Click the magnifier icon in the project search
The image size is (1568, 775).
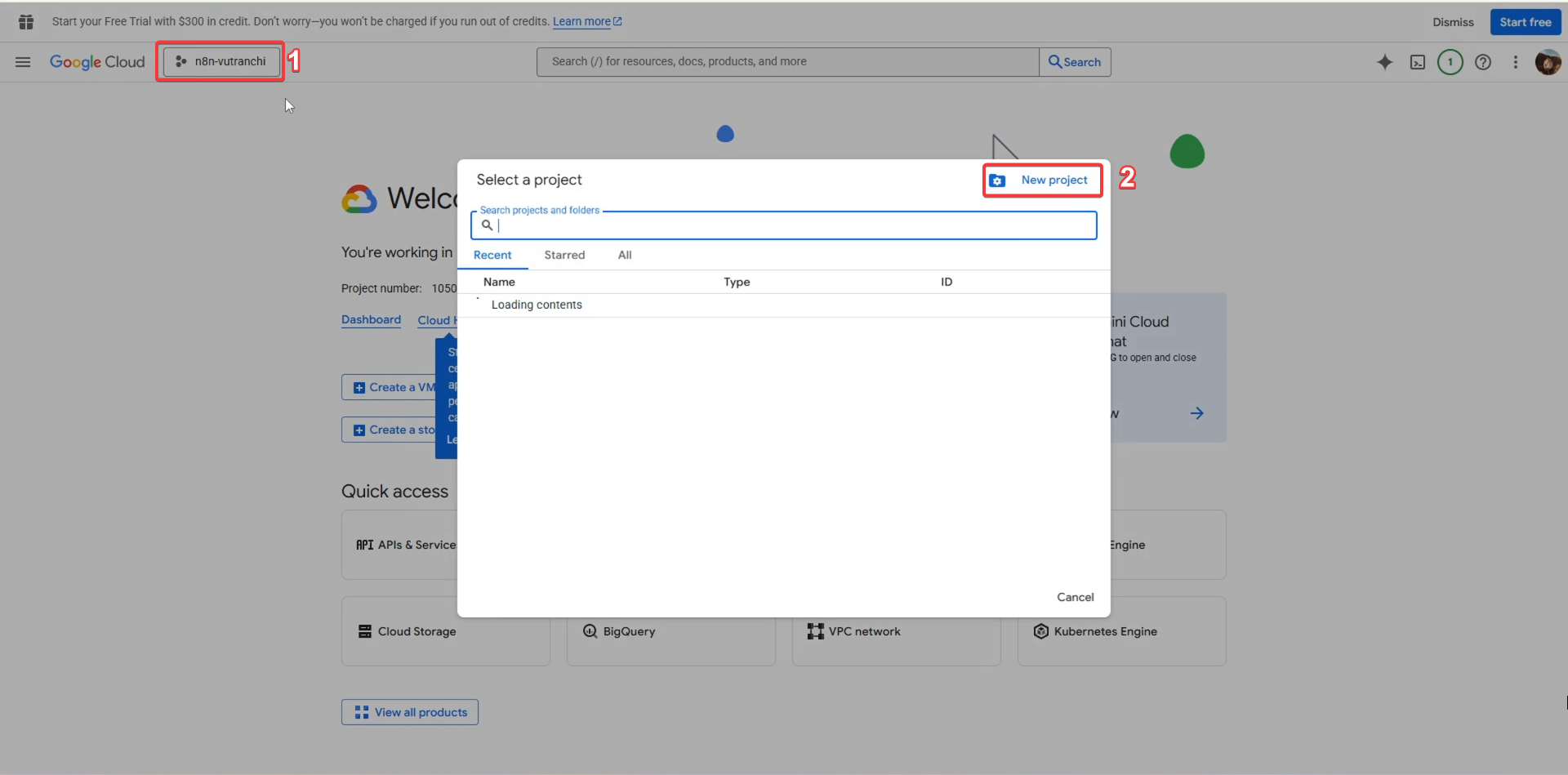click(487, 225)
